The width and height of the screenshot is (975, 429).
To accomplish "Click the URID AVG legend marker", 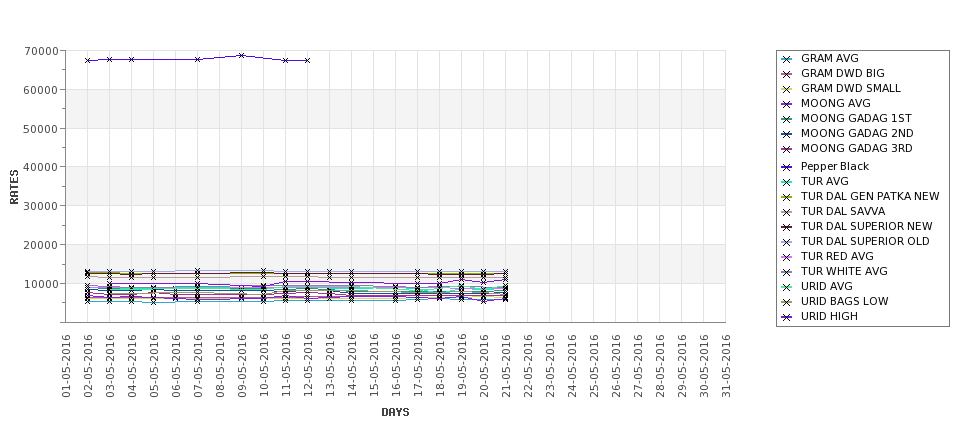I will (x=787, y=287).
